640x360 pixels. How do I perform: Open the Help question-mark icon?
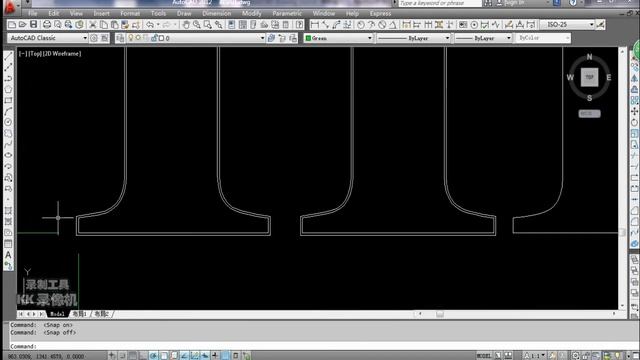tap(300, 25)
